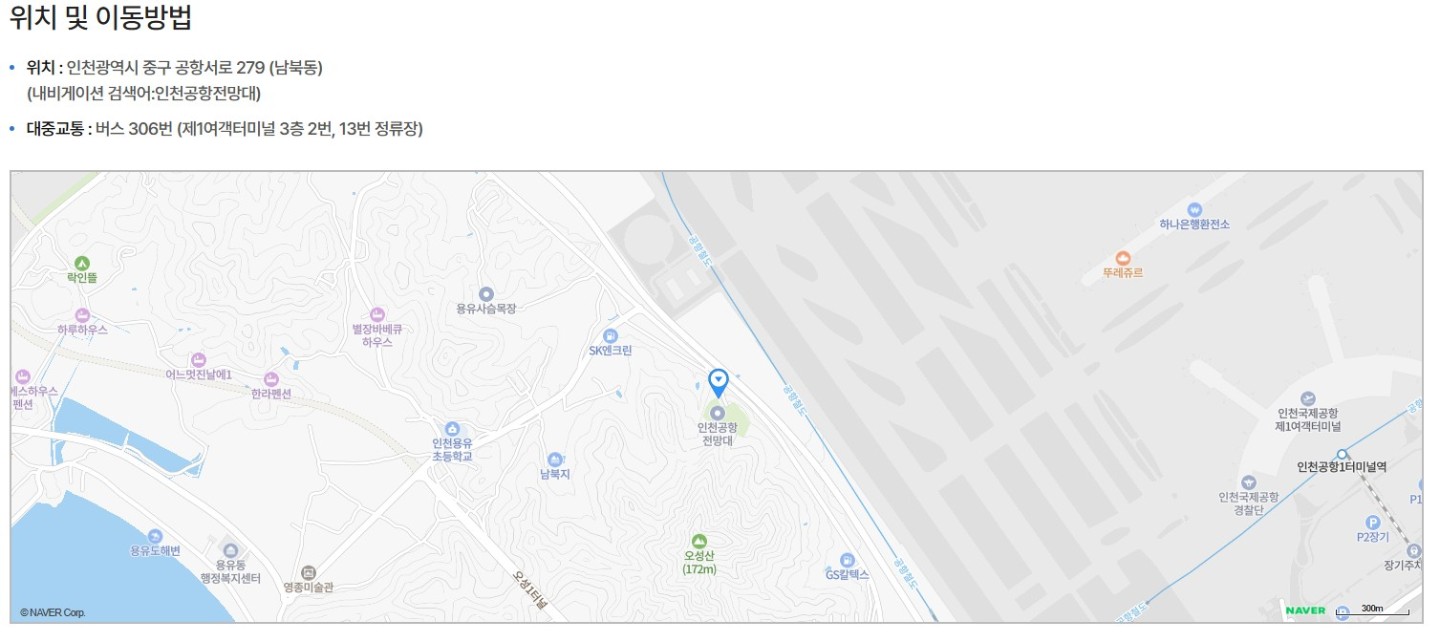Click the NAVER logo on map
Viewport: 1440px width, 642px height.
coord(1305,610)
